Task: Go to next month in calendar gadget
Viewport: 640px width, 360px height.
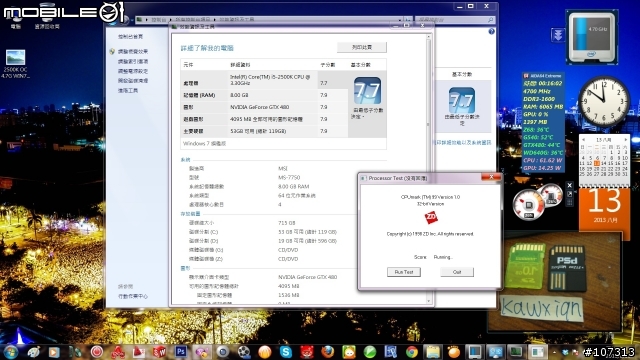Action: (x=626, y=140)
